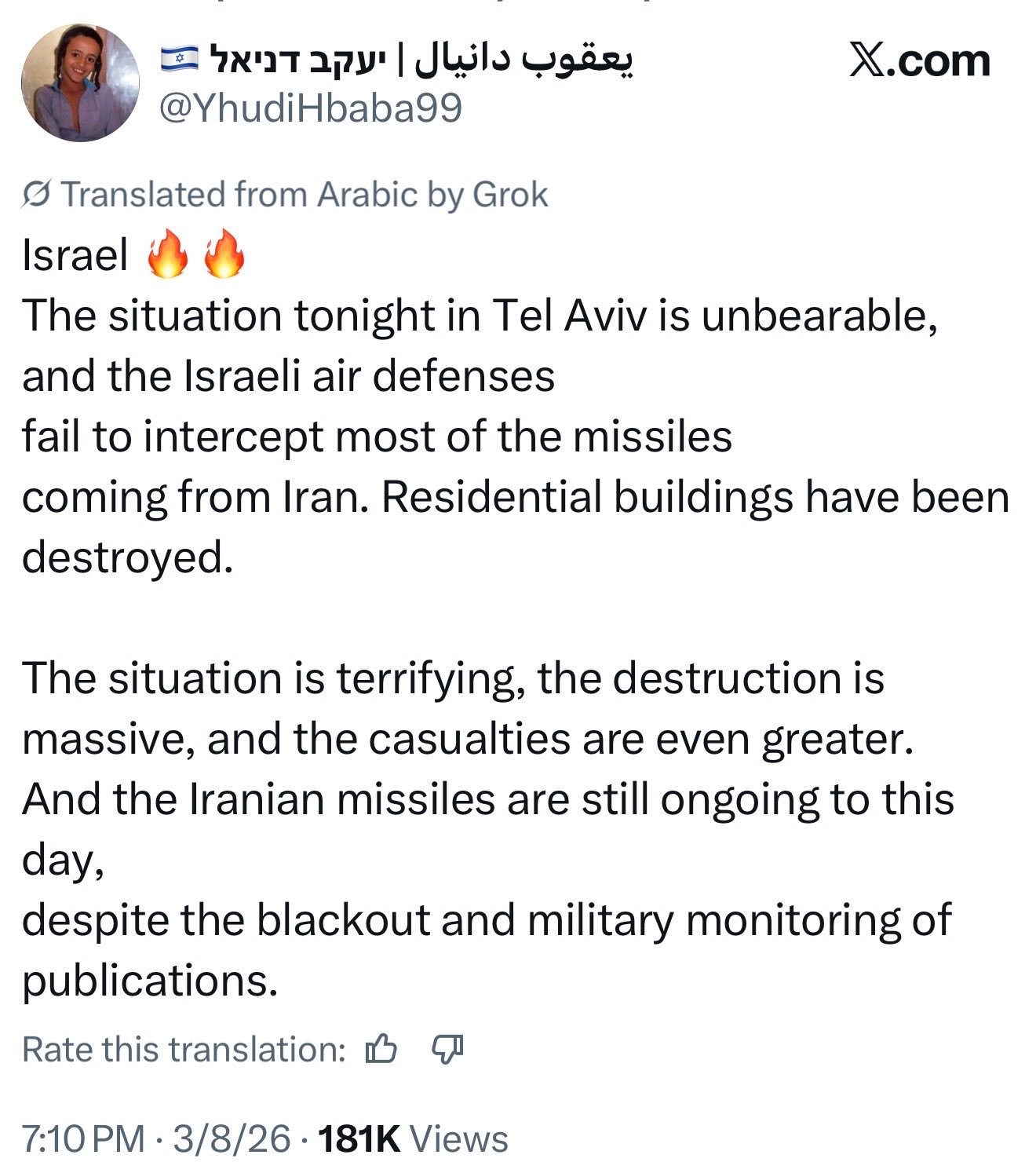Click the "Rate this translation:" label
The image size is (1036, 1162).
(x=184, y=1049)
